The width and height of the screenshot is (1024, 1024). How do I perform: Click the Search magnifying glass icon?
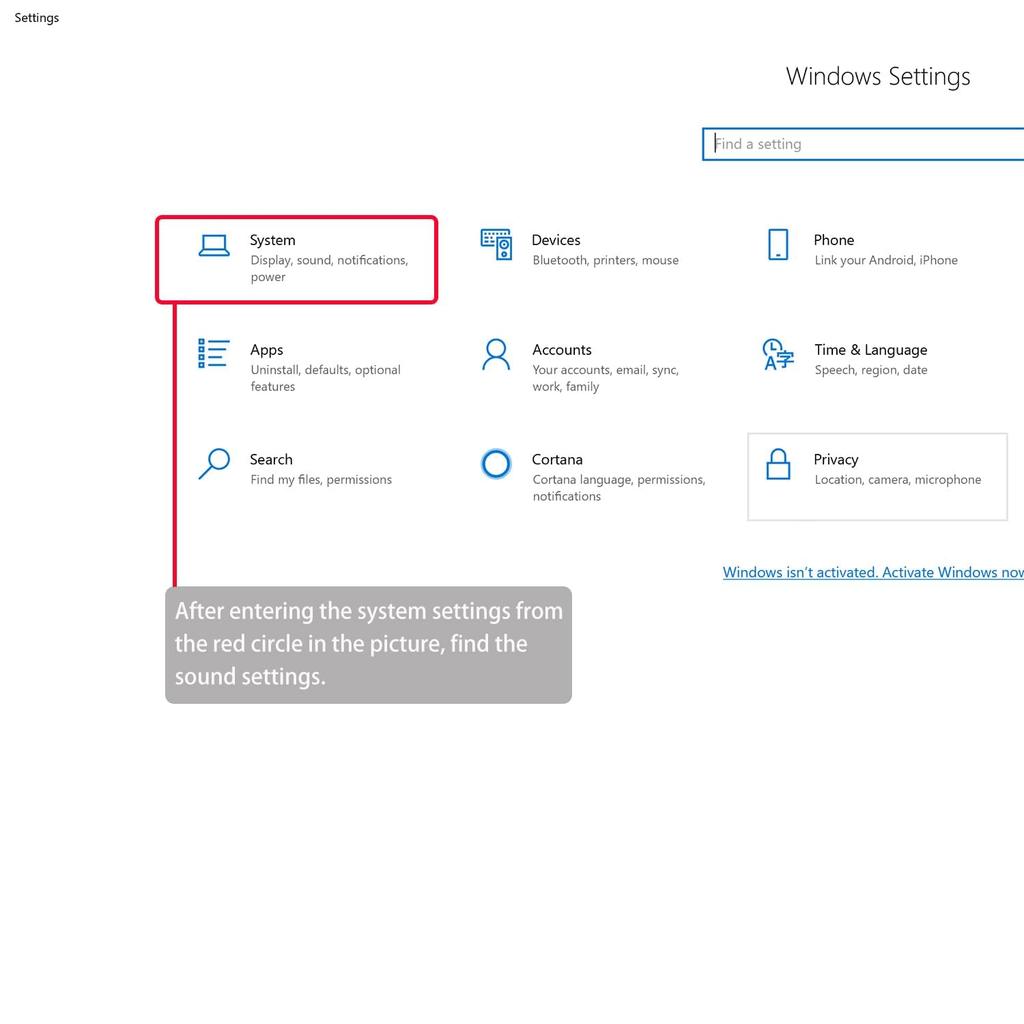[214, 464]
